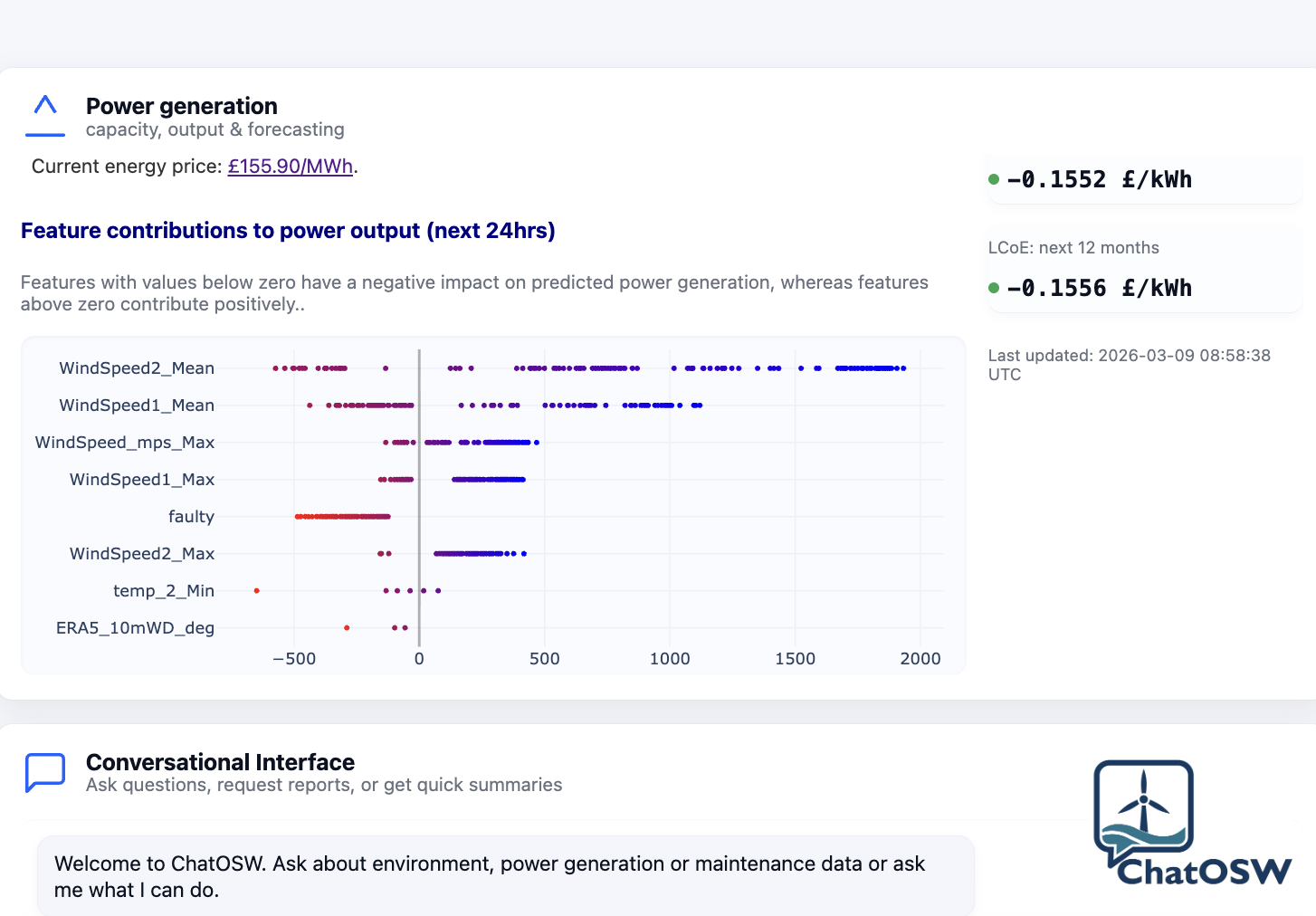Click the Feature contributions to power output title

pyautogui.click(x=288, y=231)
